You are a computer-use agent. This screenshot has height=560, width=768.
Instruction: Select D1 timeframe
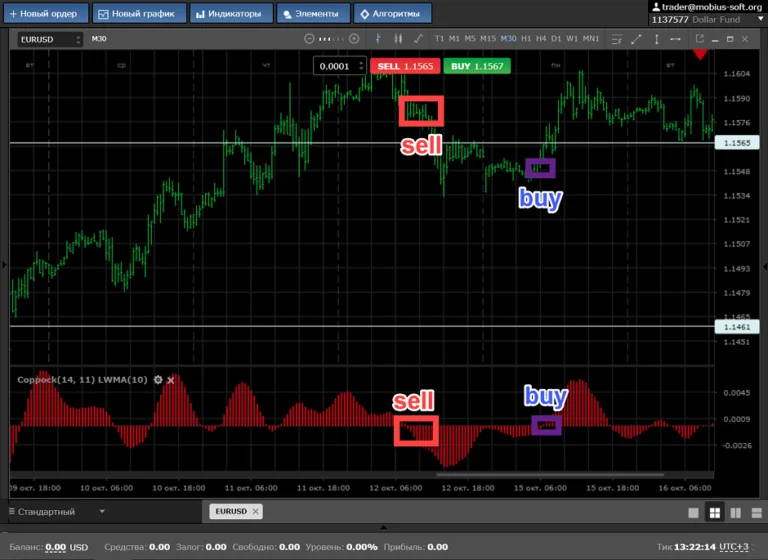coord(556,39)
